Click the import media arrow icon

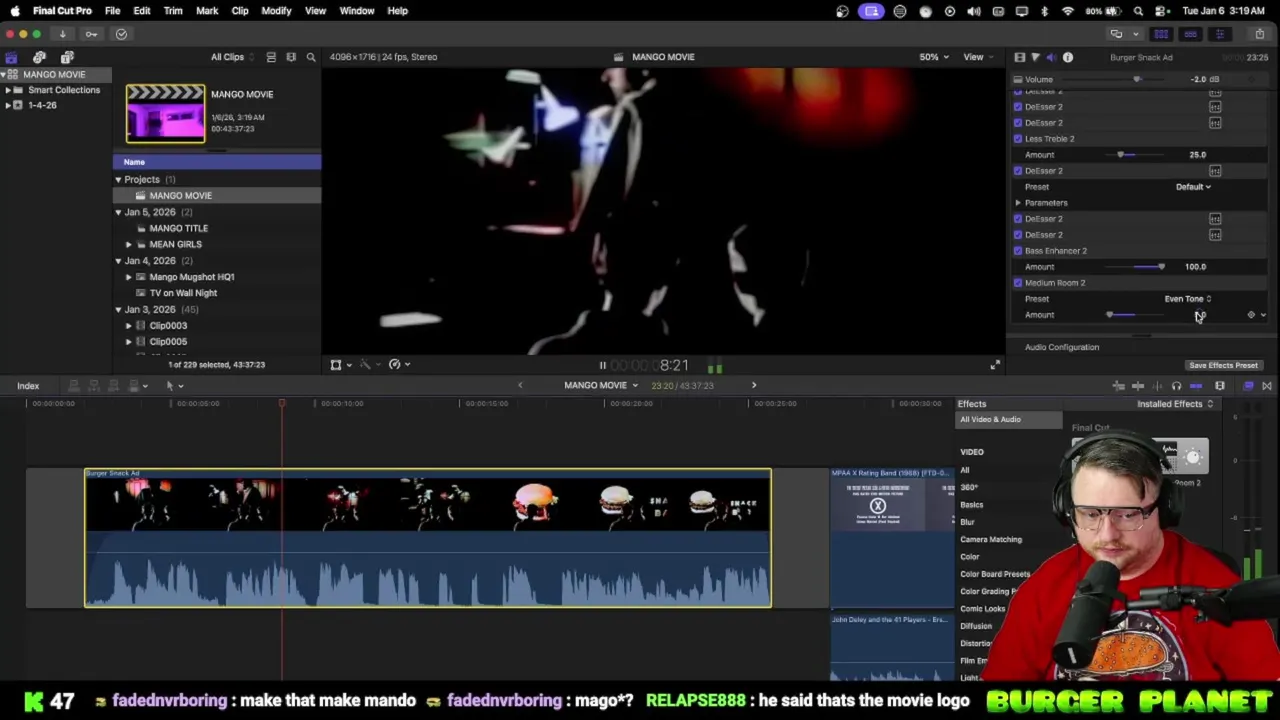[x=62, y=34]
